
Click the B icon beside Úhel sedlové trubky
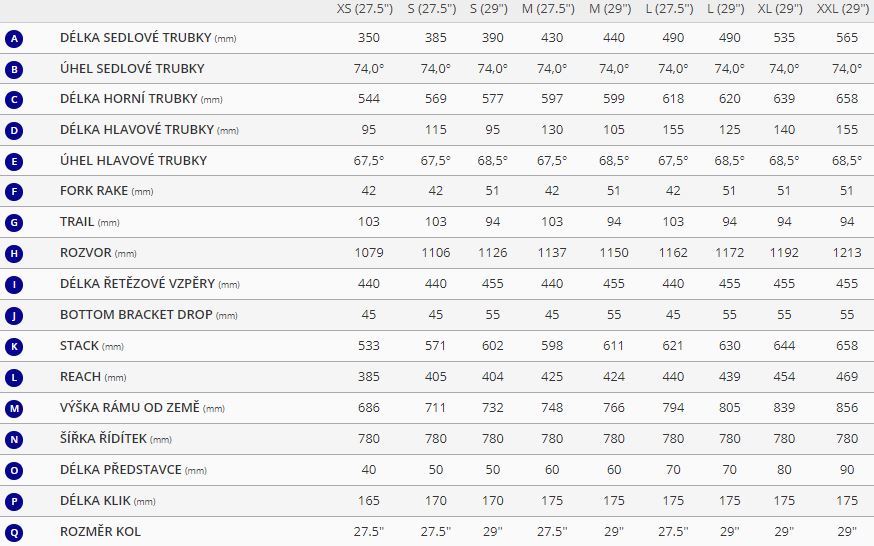(x=14, y=70)
